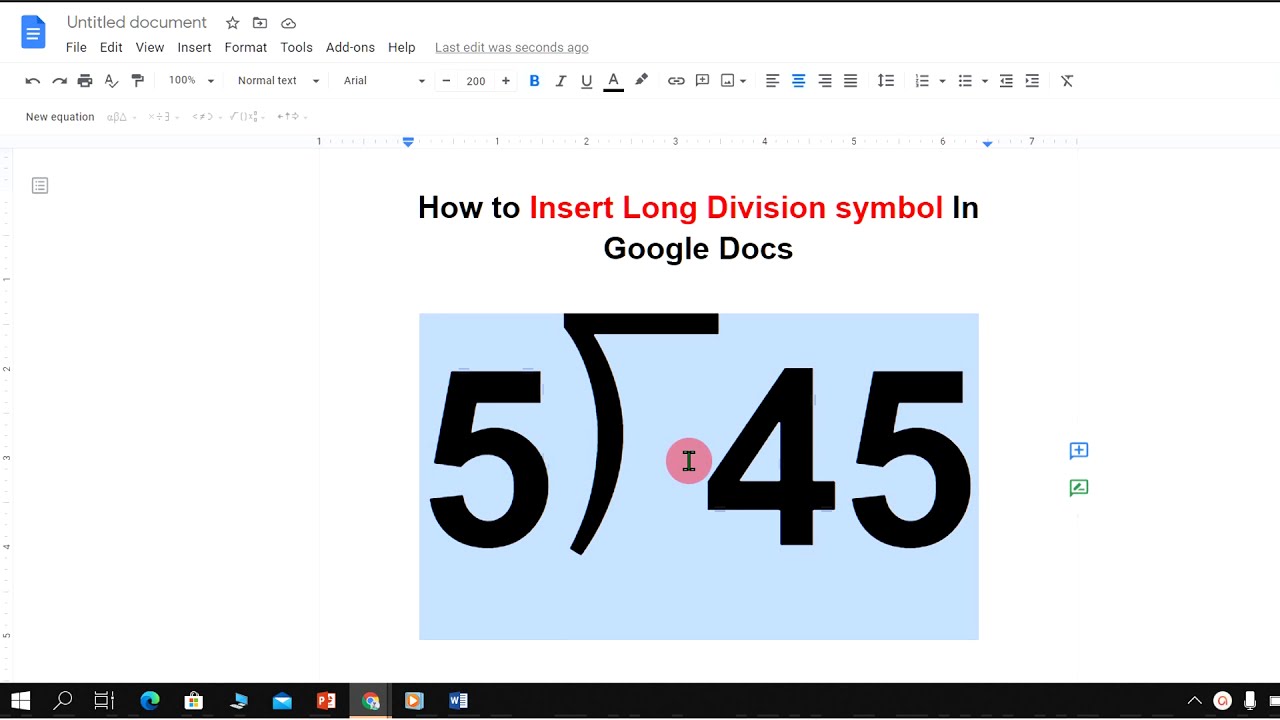Click the New equation button

pyautogui.click(x=60, y=117)
